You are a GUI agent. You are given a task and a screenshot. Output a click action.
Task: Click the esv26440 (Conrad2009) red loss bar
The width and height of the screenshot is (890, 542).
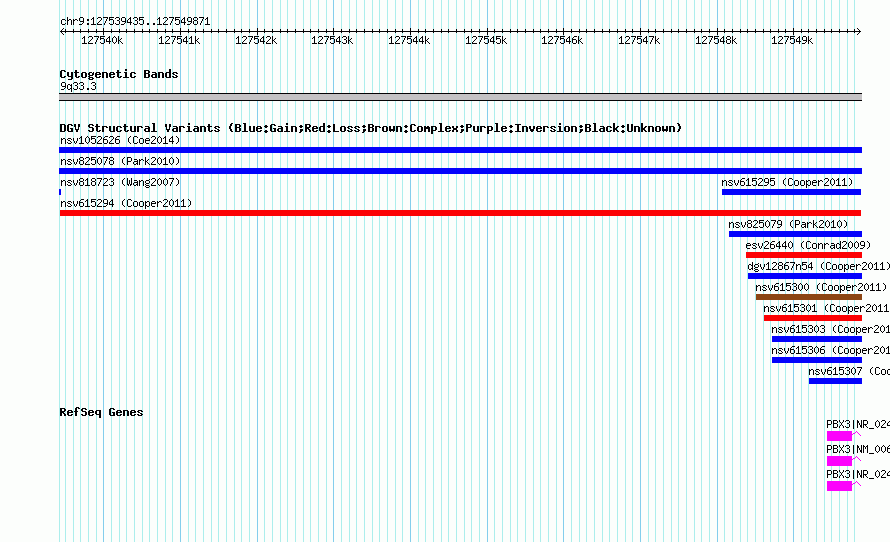click(804, 255)
